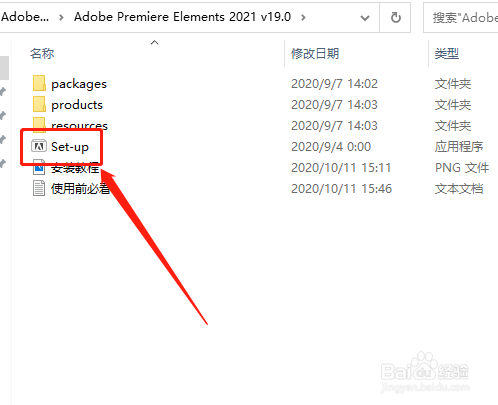The height and width of the screenshot is (405, 498).
Task: Click the first pin icon in sidebar
Action: (x=3, y=92)
